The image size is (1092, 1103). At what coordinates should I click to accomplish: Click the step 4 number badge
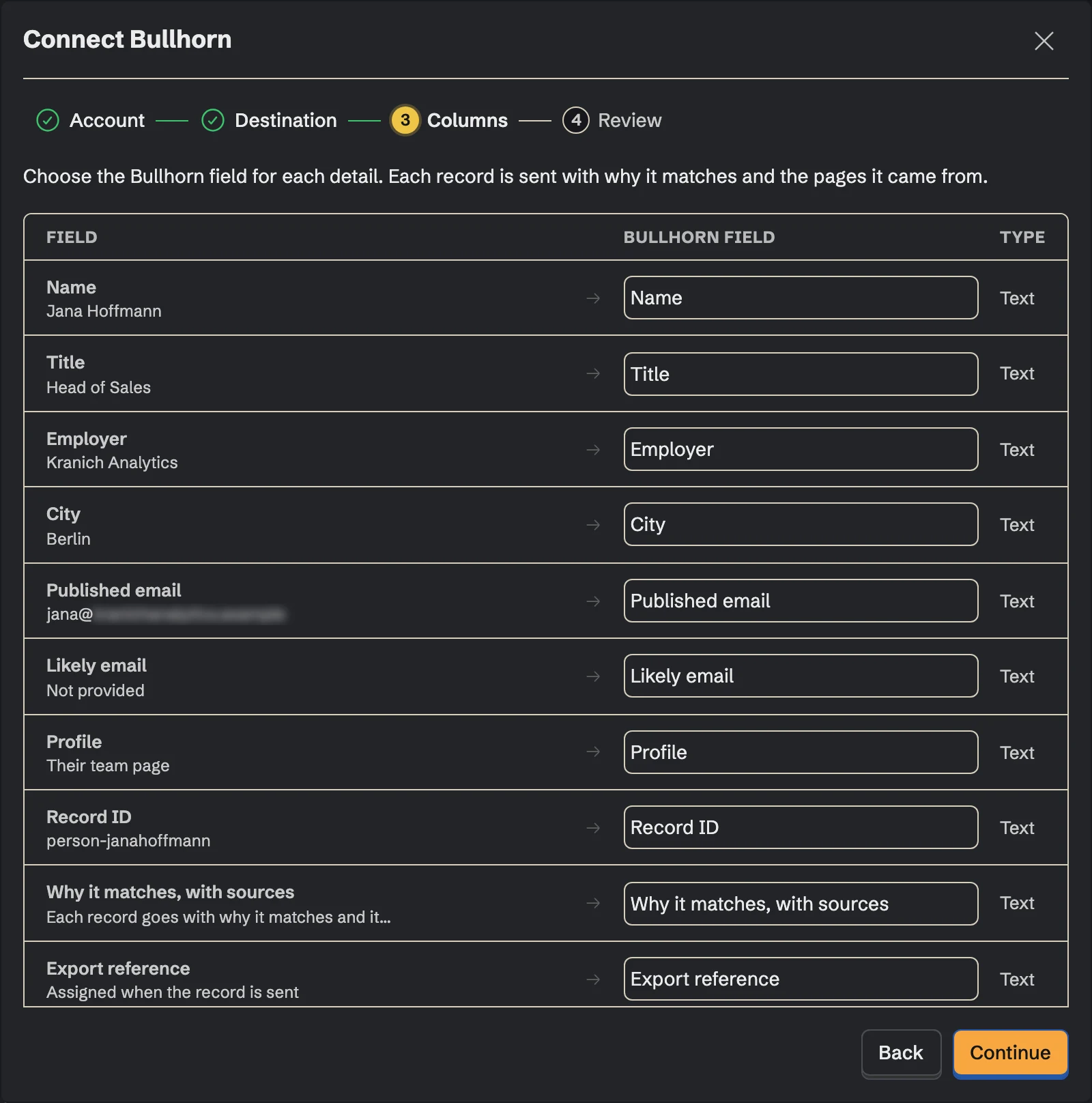point(576,120)
